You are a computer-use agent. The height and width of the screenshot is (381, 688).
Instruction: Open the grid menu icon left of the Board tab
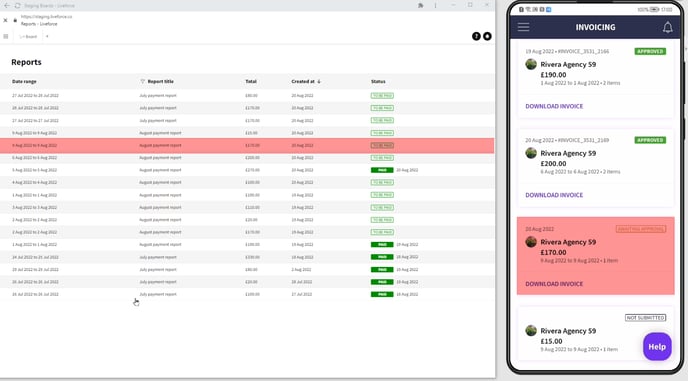pos(6,36)
